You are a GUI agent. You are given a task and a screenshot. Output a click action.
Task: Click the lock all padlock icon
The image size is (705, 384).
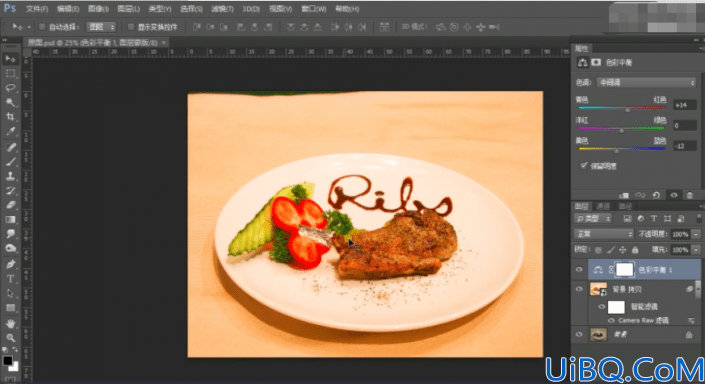635,250
